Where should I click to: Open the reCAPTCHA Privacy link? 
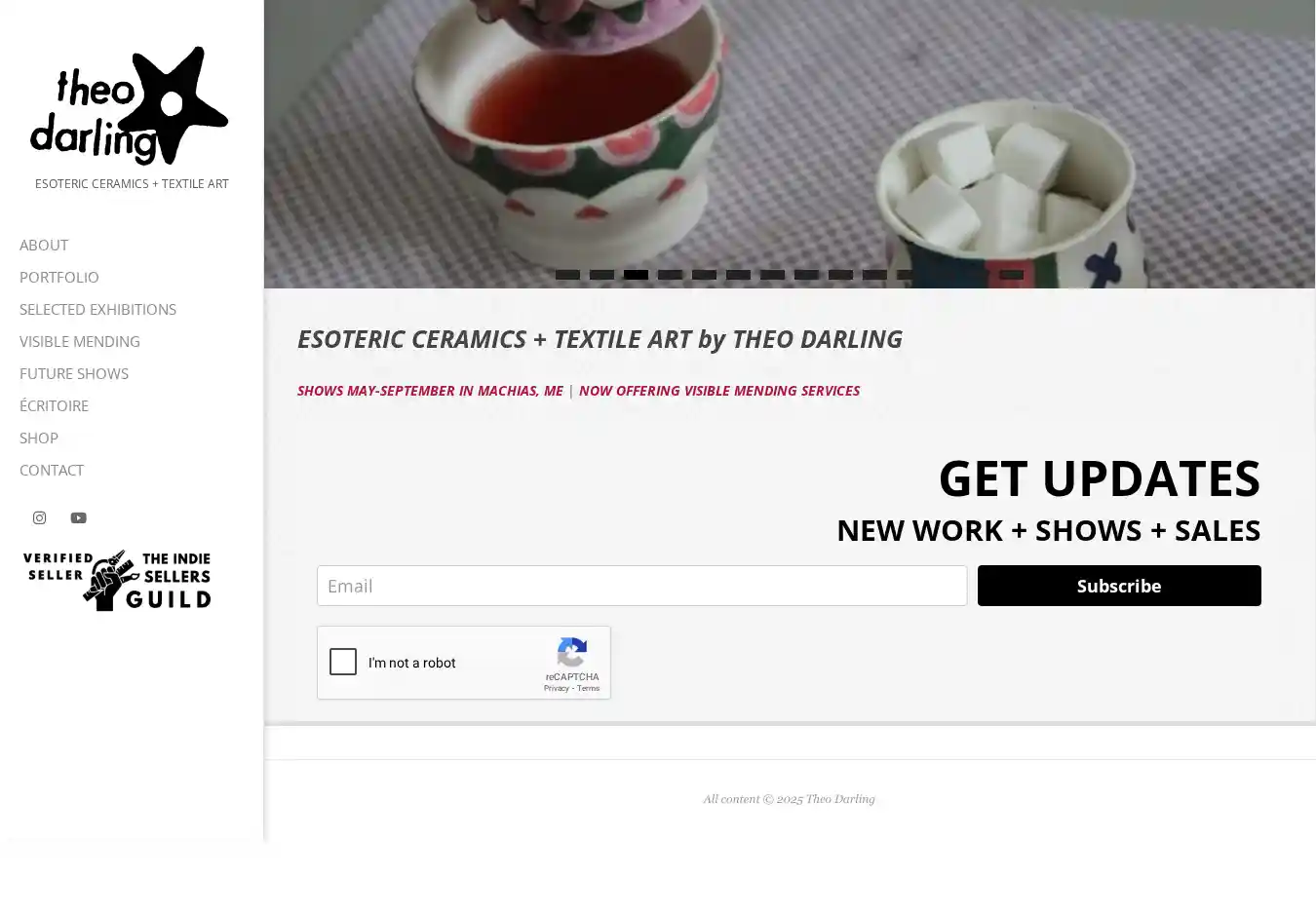coord(556,688)
